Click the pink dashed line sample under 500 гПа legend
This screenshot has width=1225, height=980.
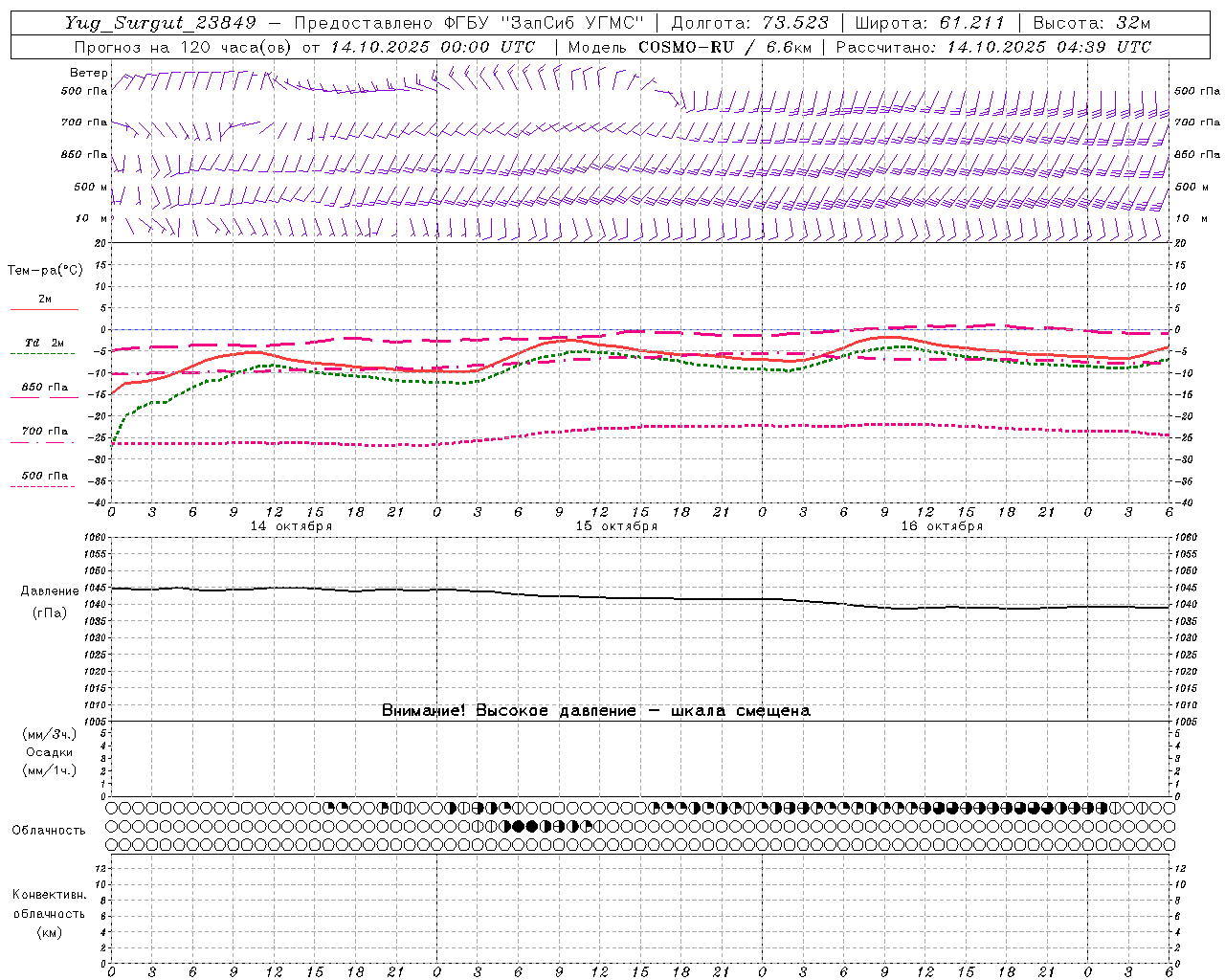42,486
